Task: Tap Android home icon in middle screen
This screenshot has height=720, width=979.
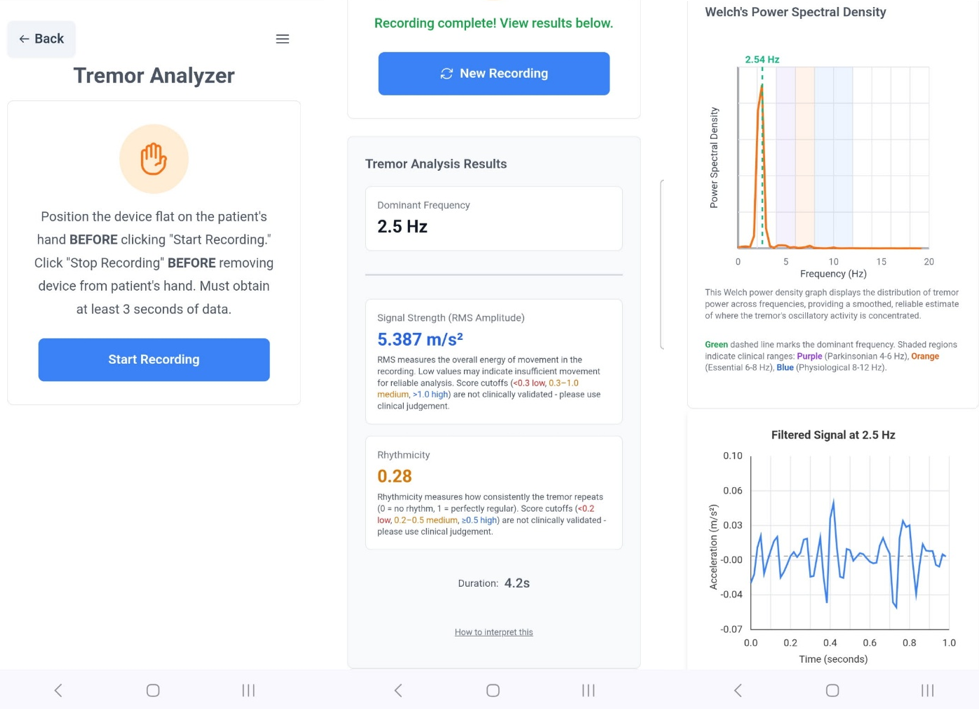Action: click(x=493, y=690)
